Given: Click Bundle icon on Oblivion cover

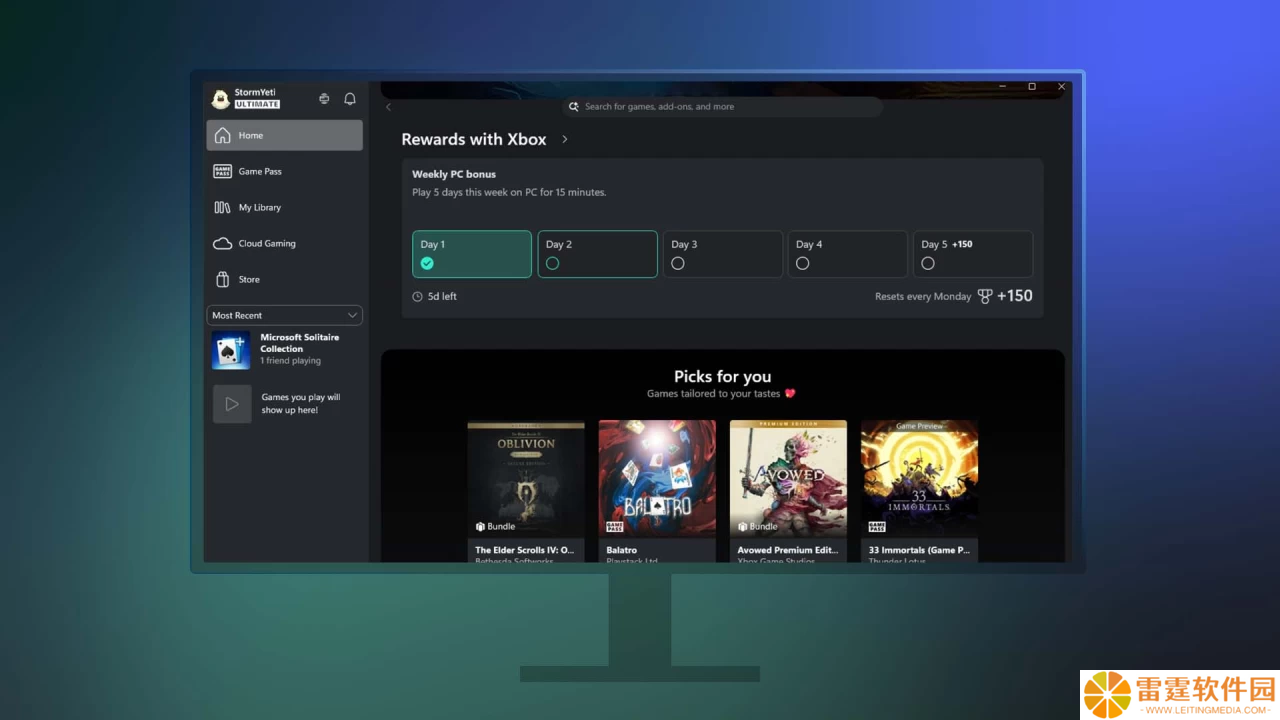Looking at the screenshot, I should 480,526.
